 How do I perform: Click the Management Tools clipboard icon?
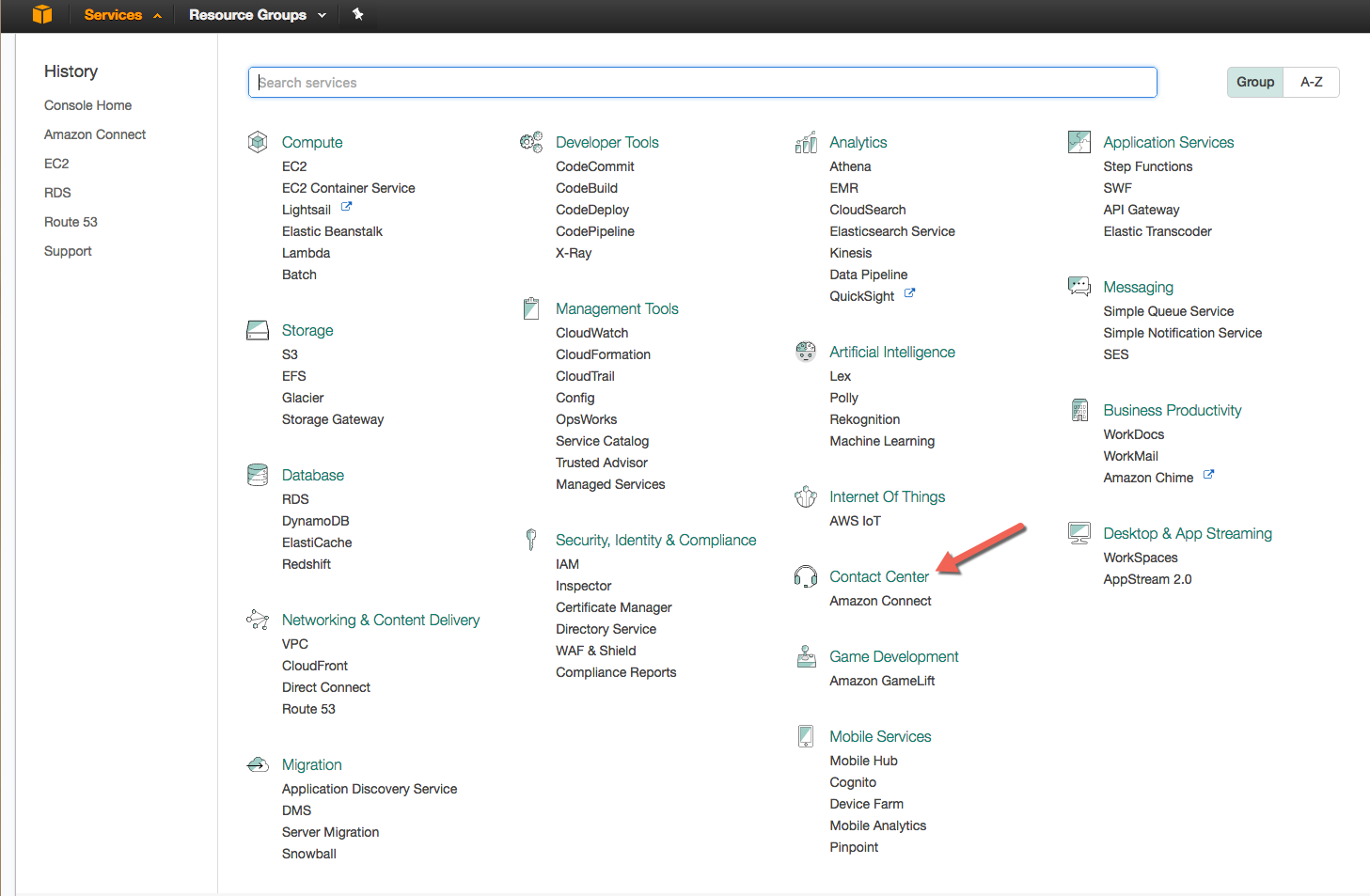[x=531, y=308]
